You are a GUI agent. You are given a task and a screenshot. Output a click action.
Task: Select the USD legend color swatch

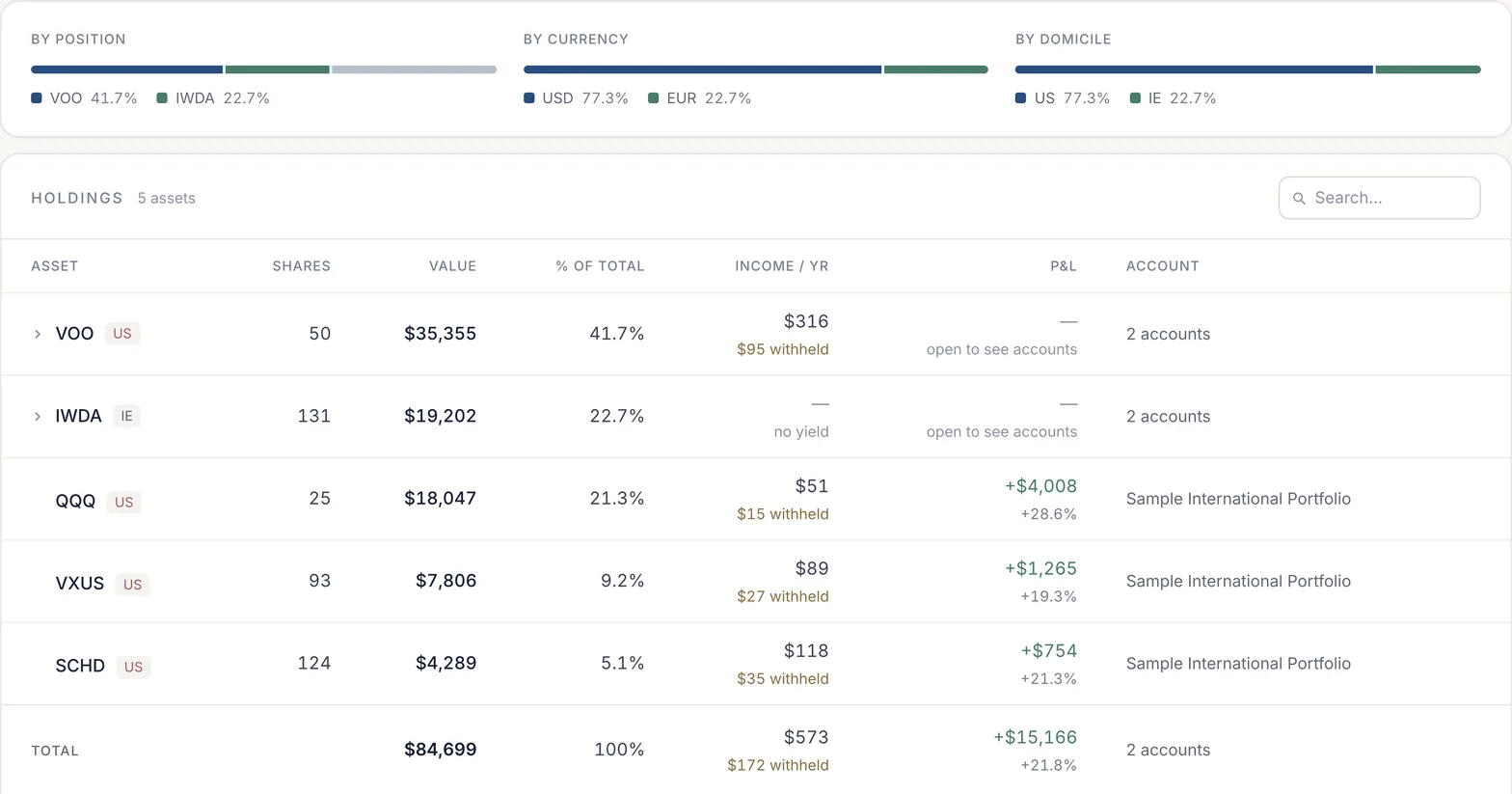pyautogui.click(x=529, y=98)
